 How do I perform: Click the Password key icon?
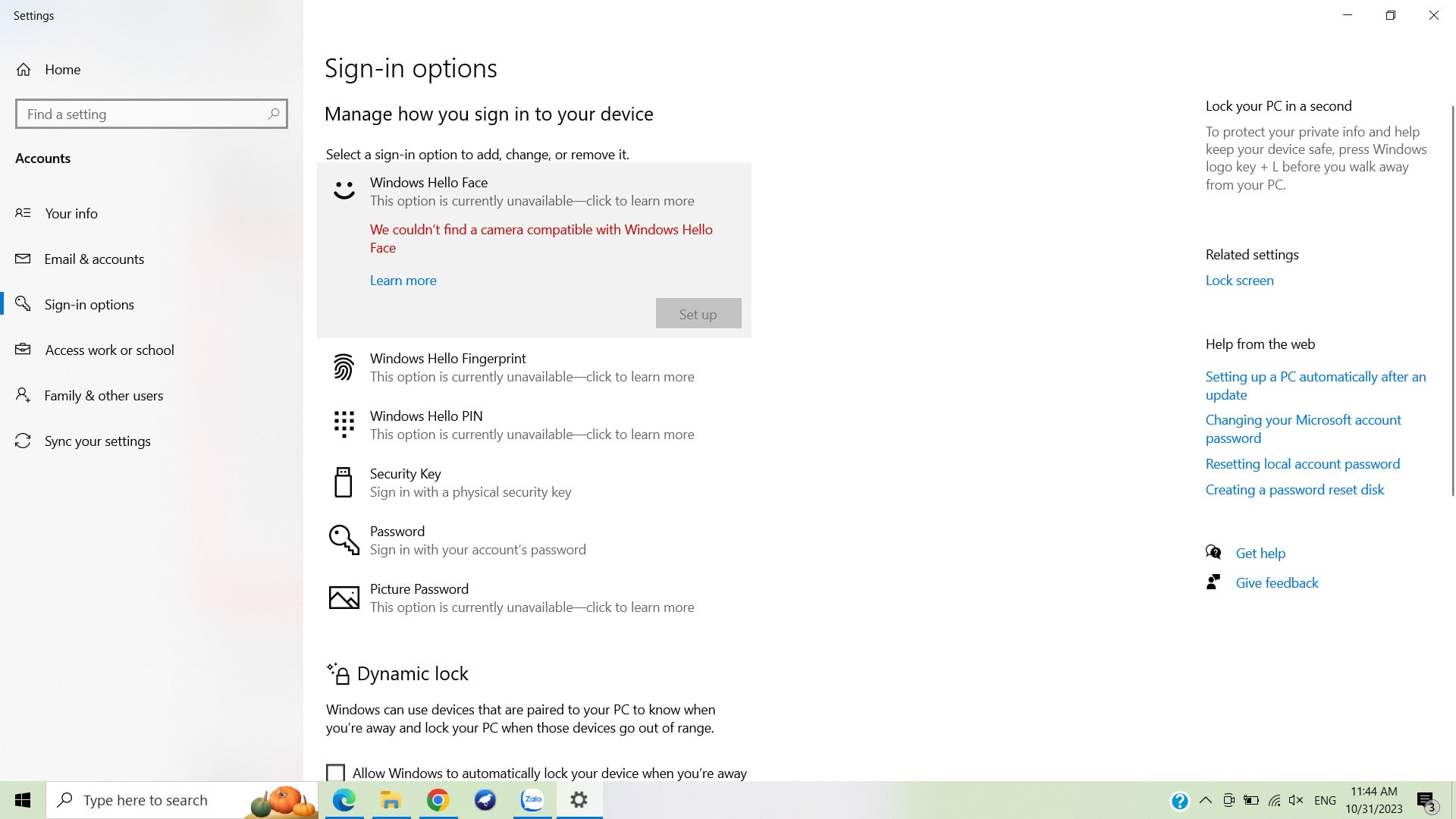(344, 540)
